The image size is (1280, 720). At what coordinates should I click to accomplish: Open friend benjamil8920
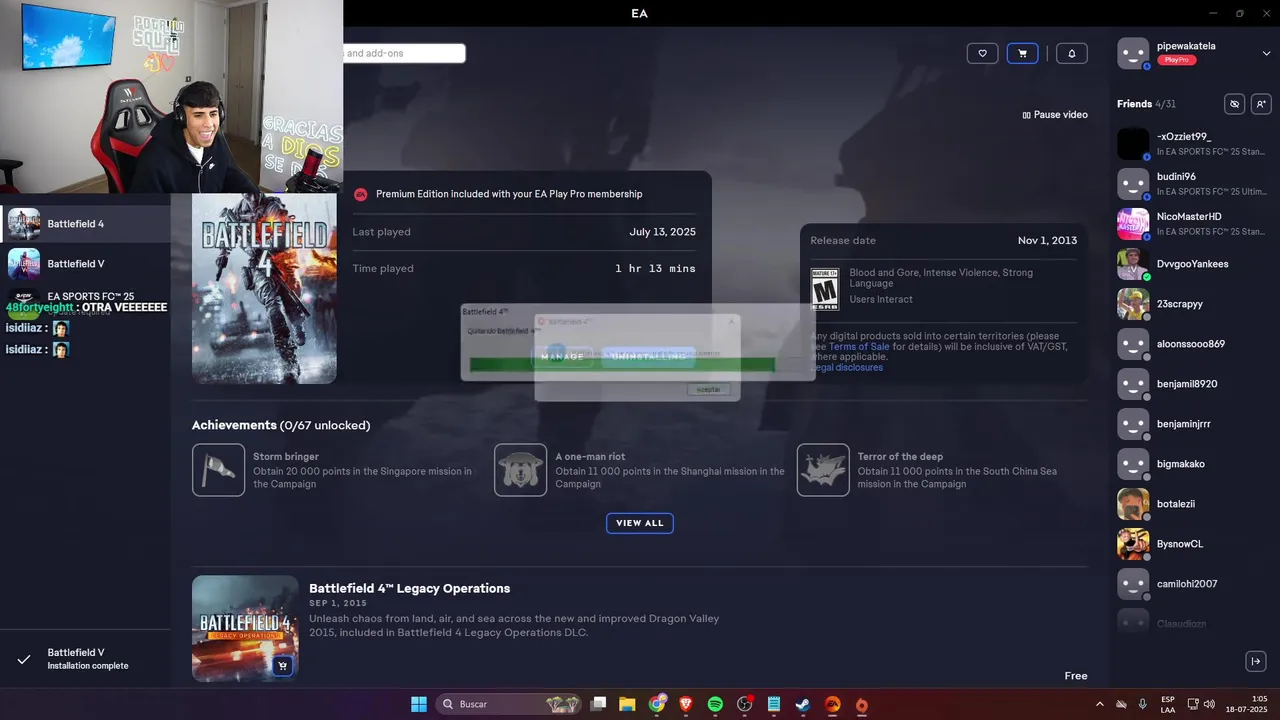pyautogui.click(x=1195, y=384)
